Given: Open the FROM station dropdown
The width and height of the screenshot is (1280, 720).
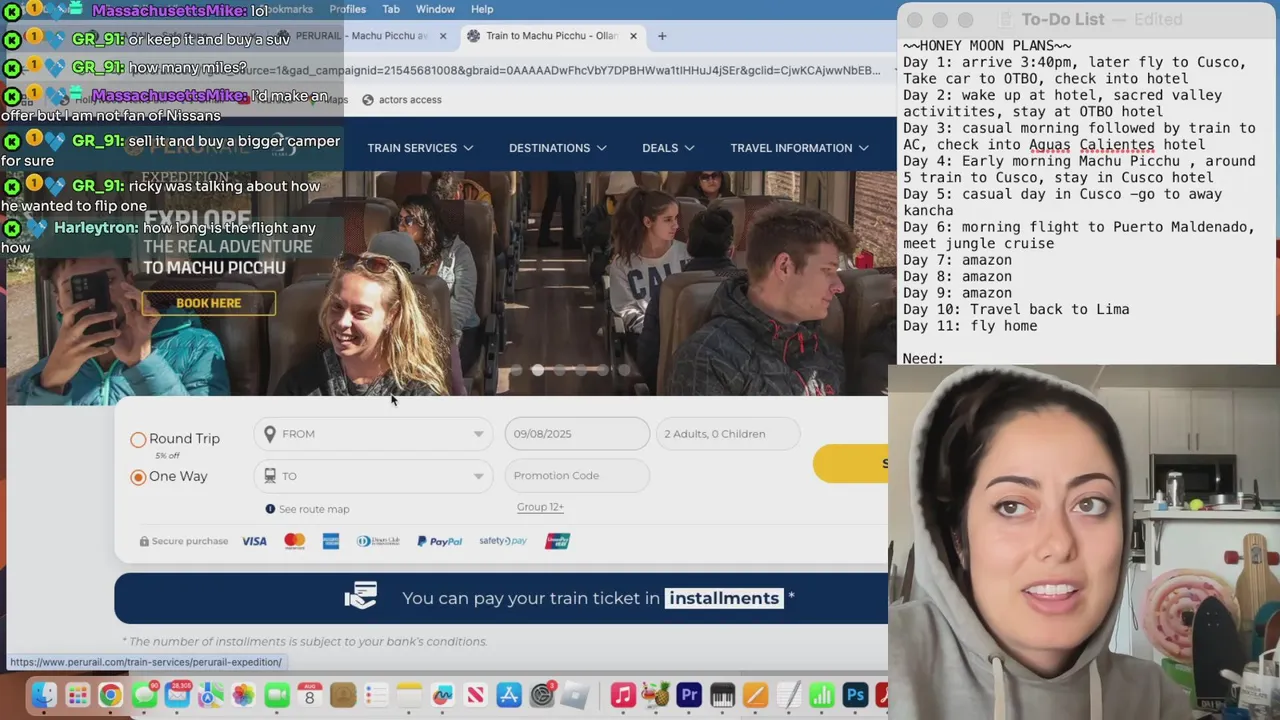Looking at the screenshot, I should pos(374,434).
